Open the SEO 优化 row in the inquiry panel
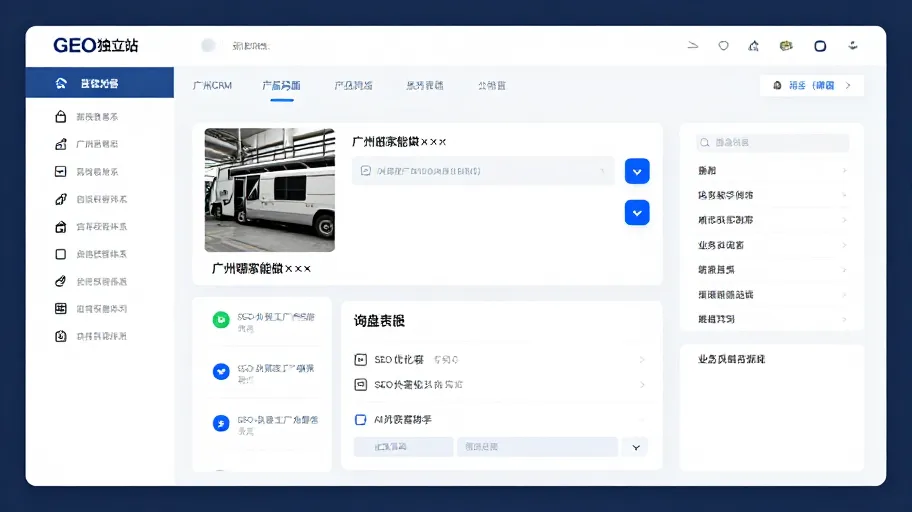 point(500,360)
